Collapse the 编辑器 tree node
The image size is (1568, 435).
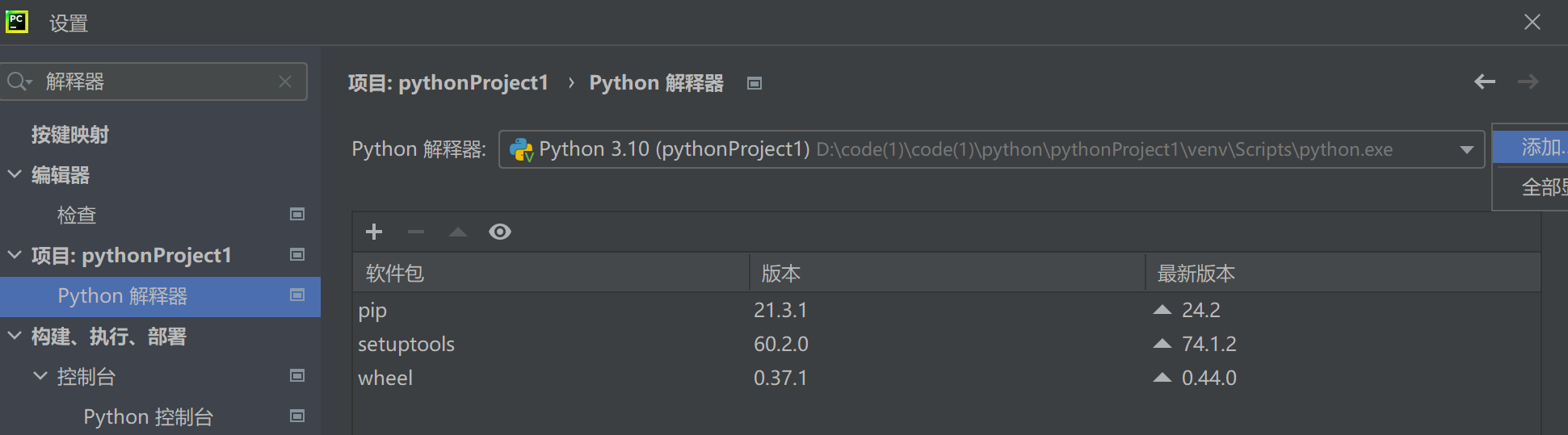pos(15,174)
